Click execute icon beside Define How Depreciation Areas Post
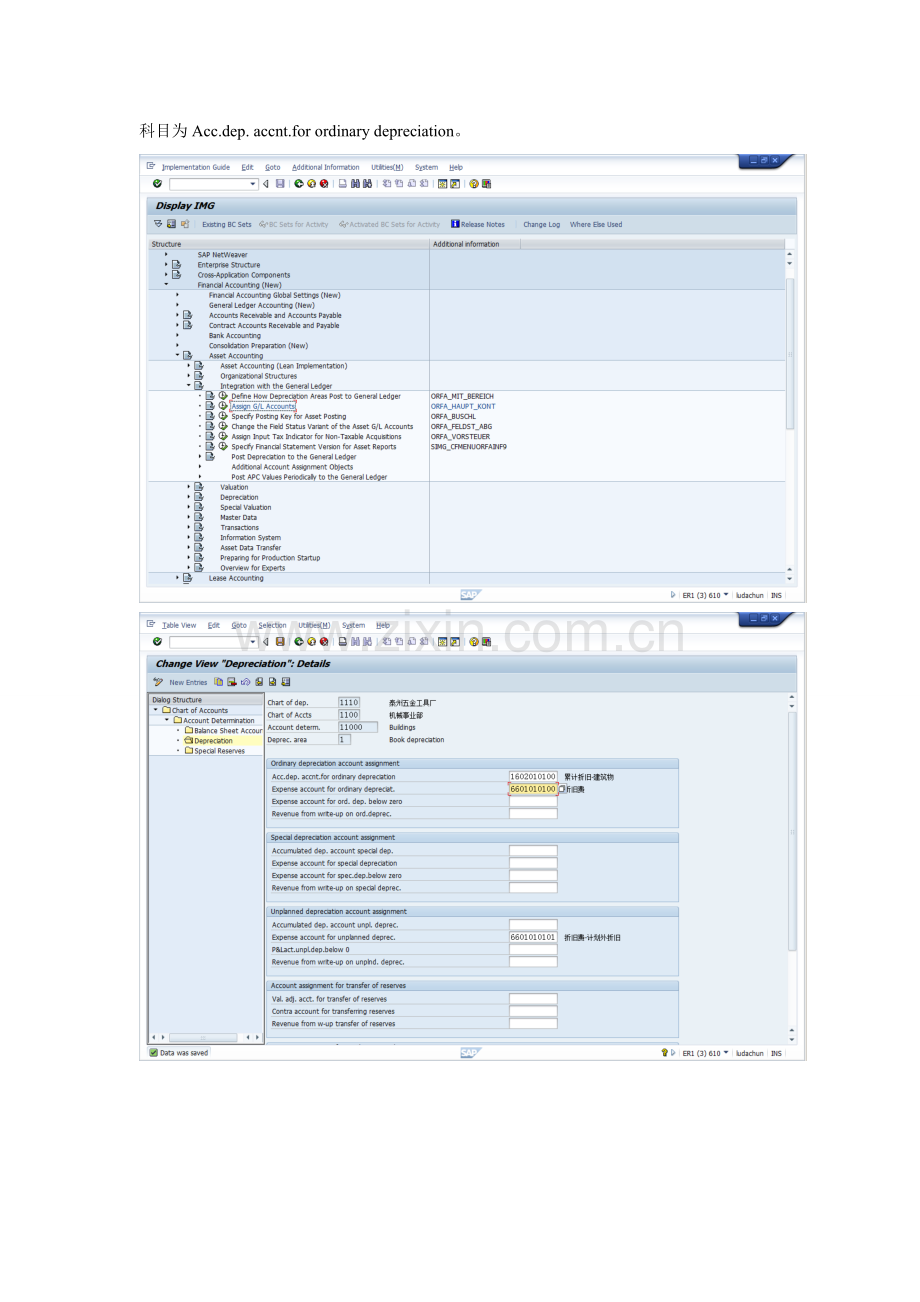The image size is (920, 1302). coord(223,396)
